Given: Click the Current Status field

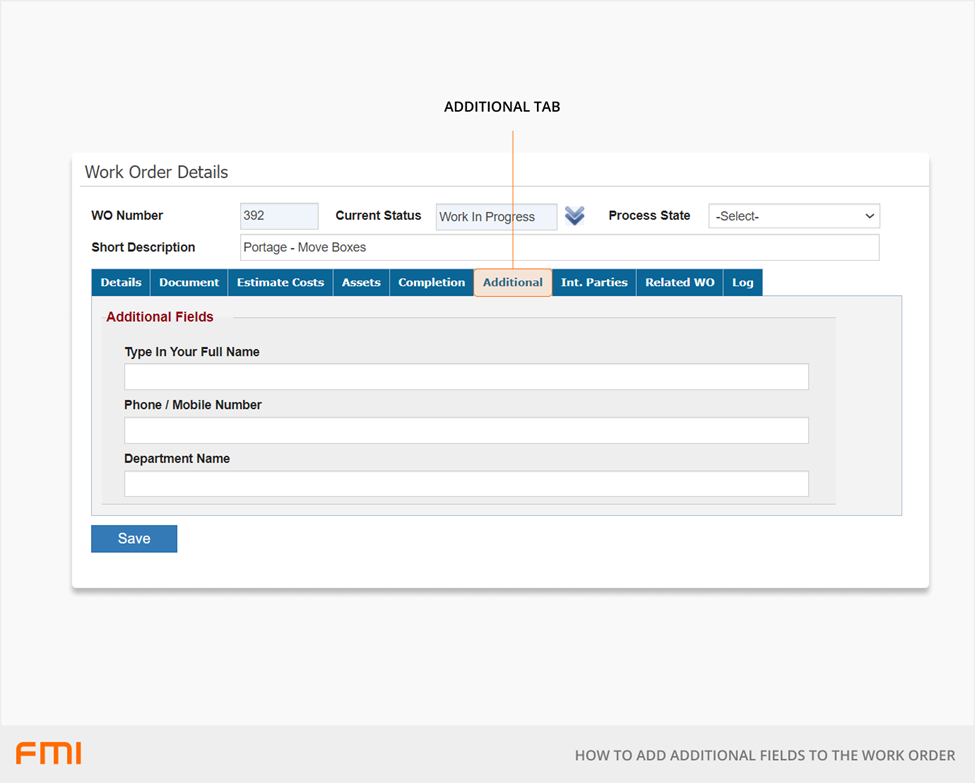Looking at the screenshot, I should tap(496, 217).
